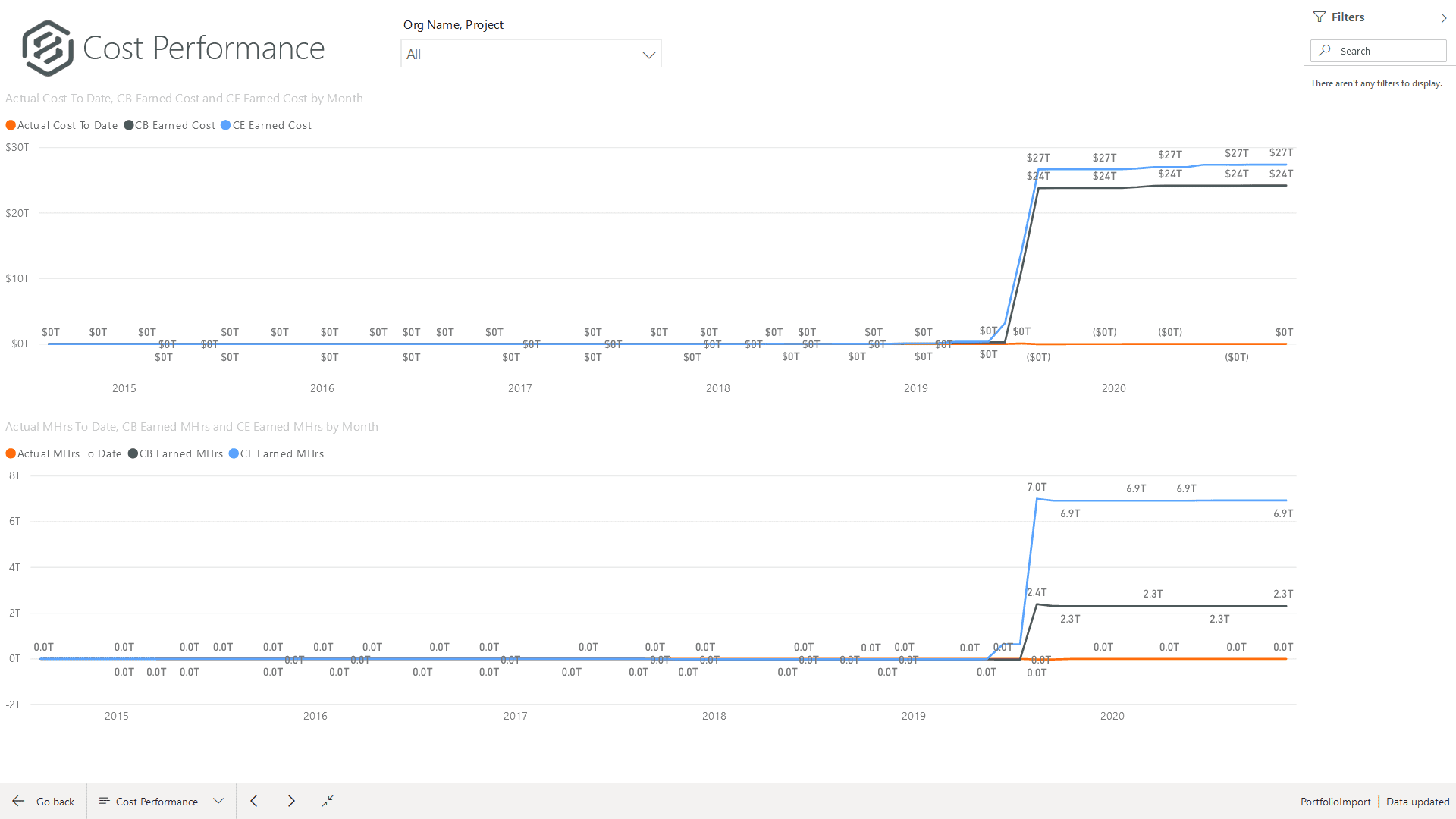This screenshot has width=1456, height=819.
Task: Open the Org Name, Project dropdown
Action: [531, 54]
